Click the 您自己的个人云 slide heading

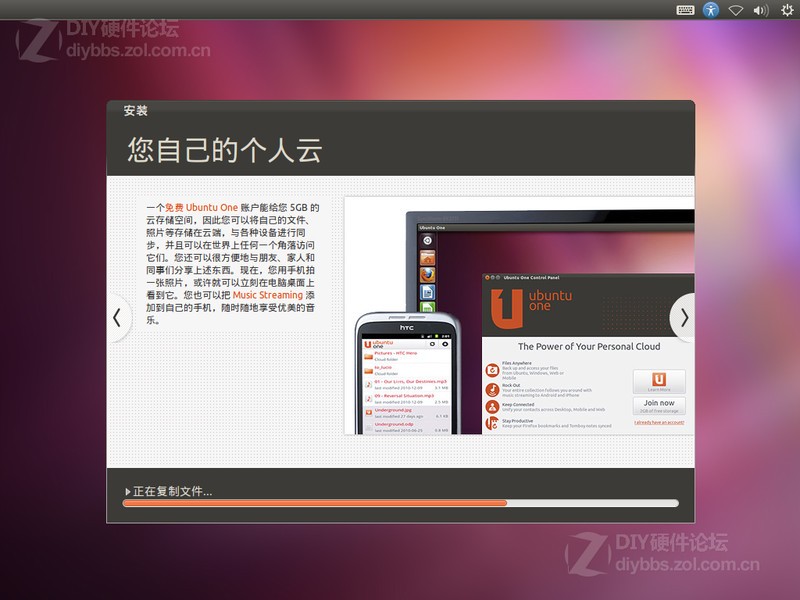[224, 150]
